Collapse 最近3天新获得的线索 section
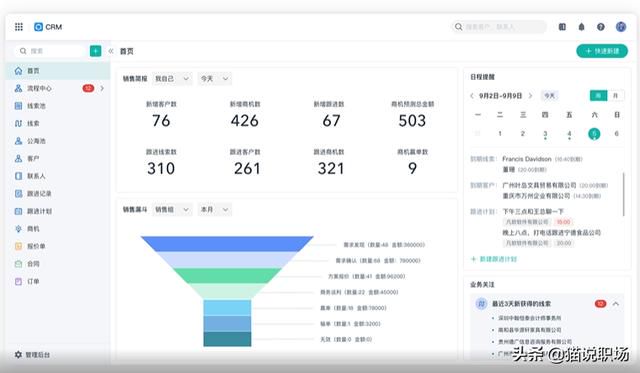Viewport: 640px width, 373px height. pos(616,304)
